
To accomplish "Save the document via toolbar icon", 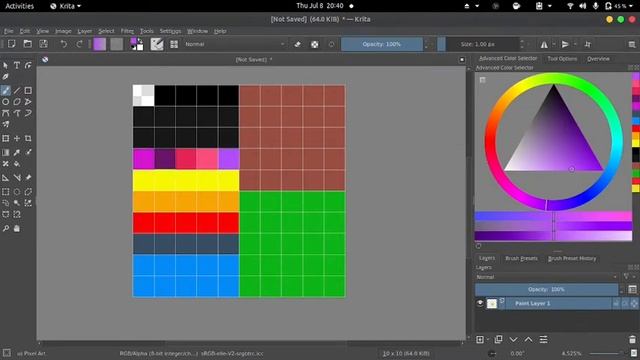I will coord(43,44).
